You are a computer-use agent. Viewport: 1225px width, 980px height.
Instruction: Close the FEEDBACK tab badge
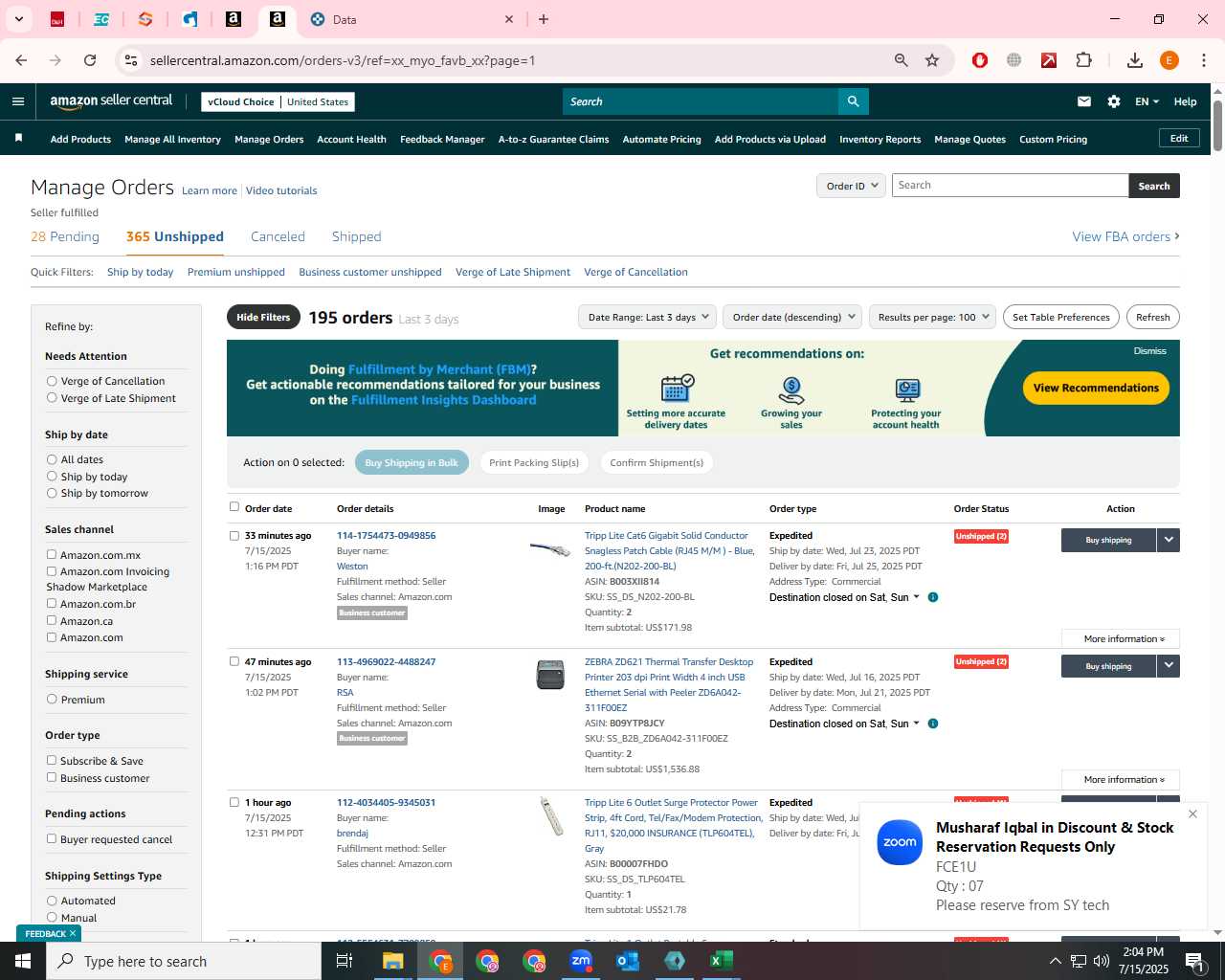73,933
